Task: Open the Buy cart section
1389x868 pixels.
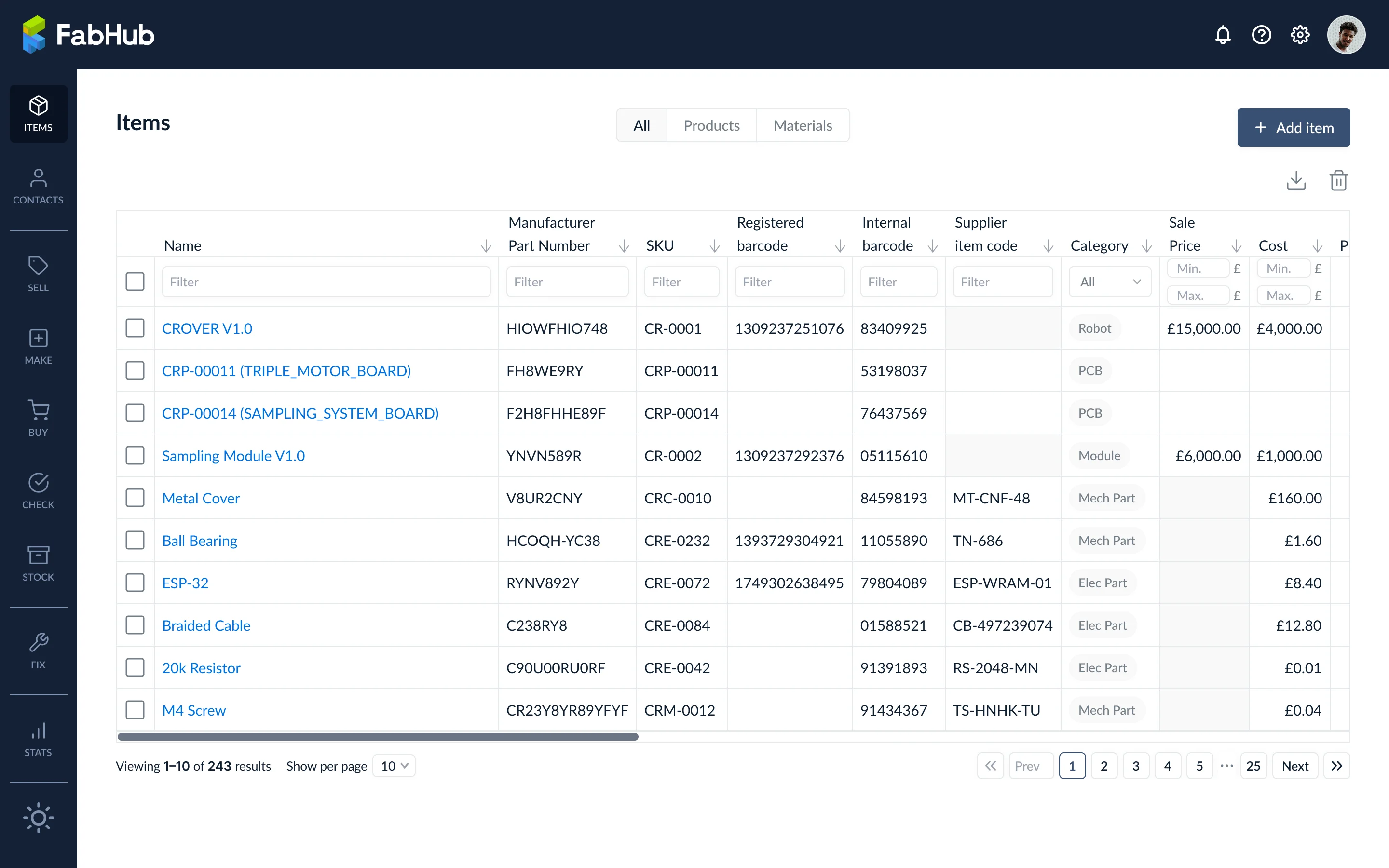Action: 39,419
